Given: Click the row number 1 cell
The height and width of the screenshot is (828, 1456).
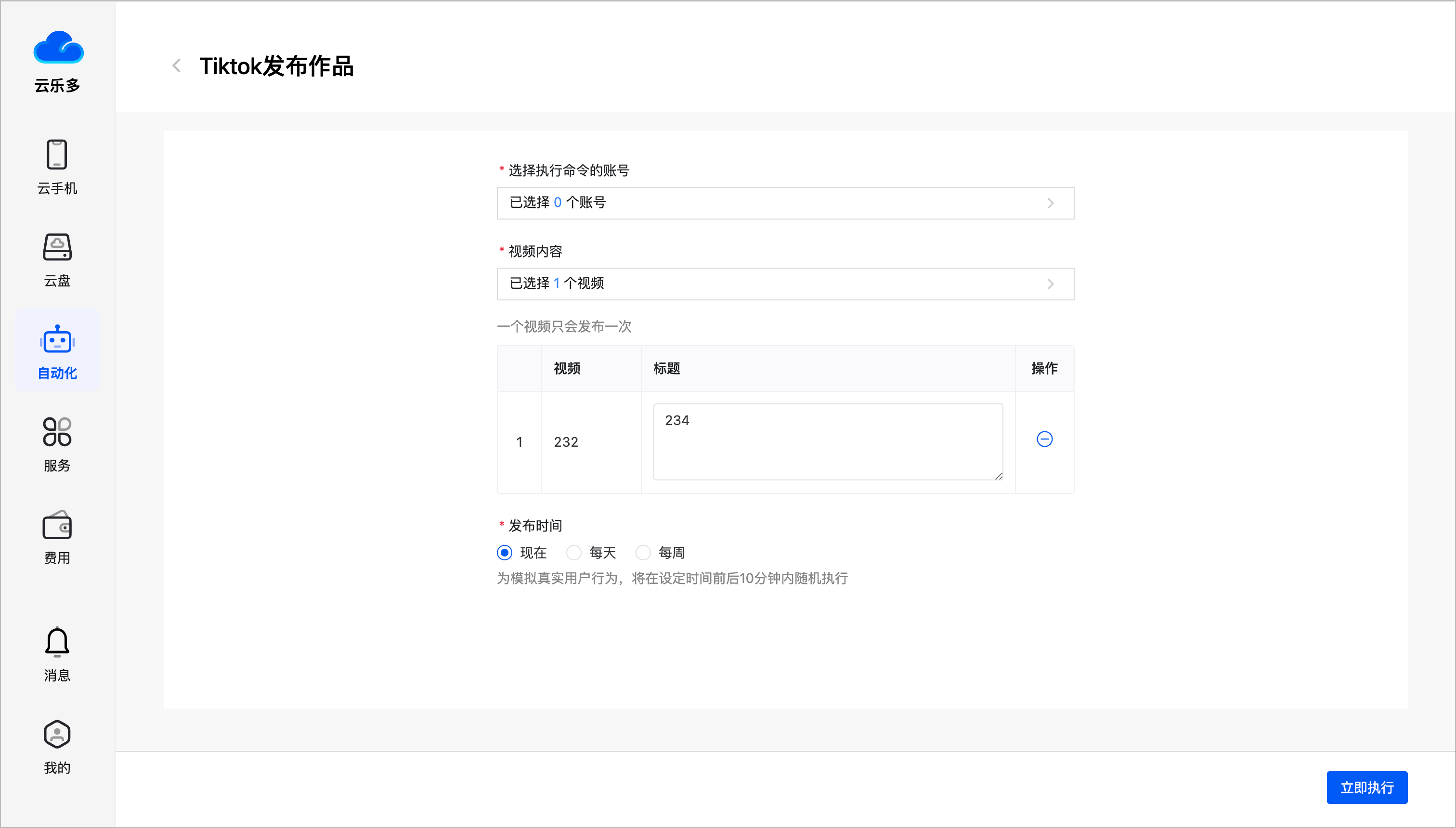Looking at the screenshot, I should point(519,442).
